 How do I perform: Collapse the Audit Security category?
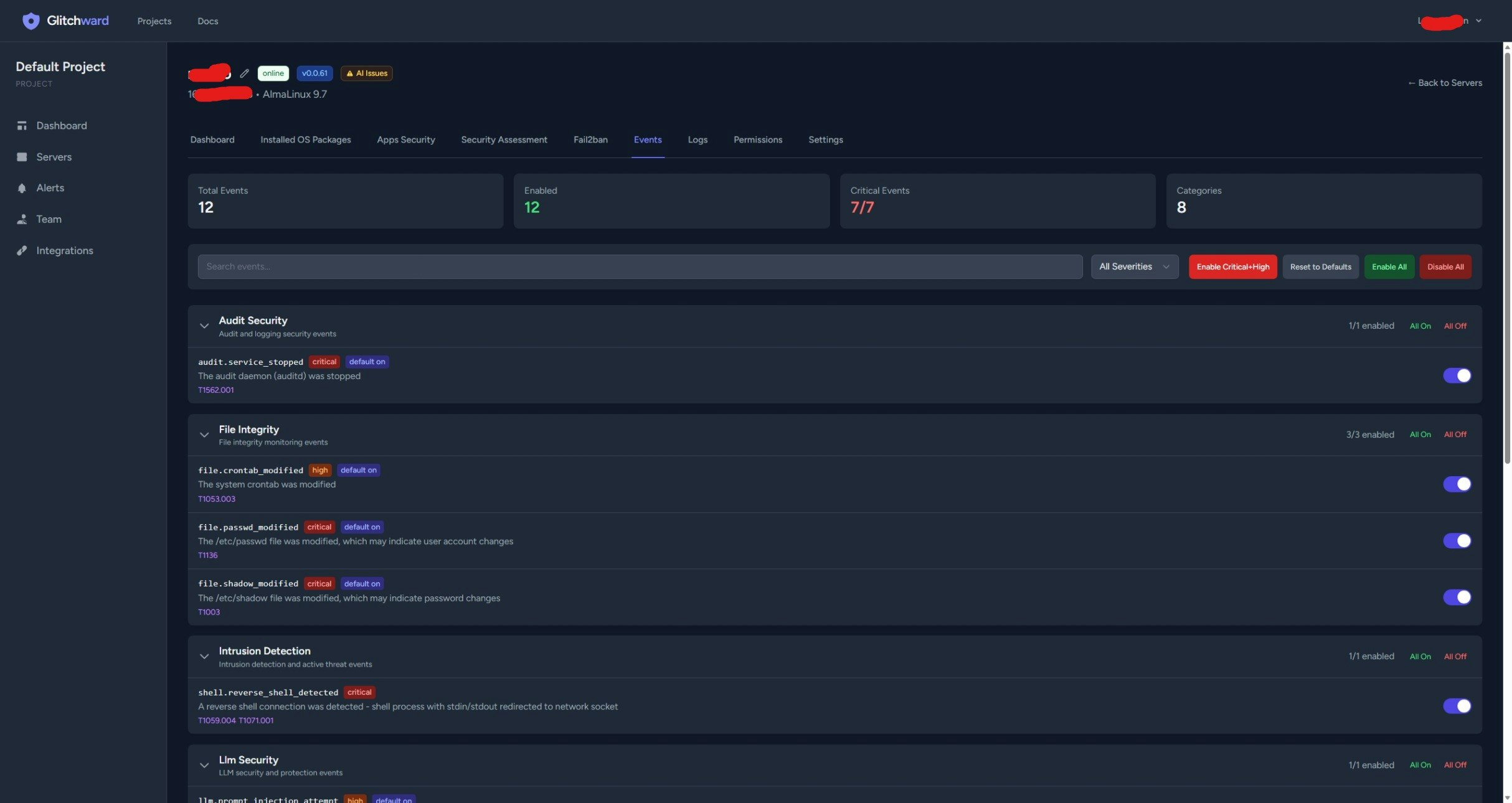tap(204, 326)
